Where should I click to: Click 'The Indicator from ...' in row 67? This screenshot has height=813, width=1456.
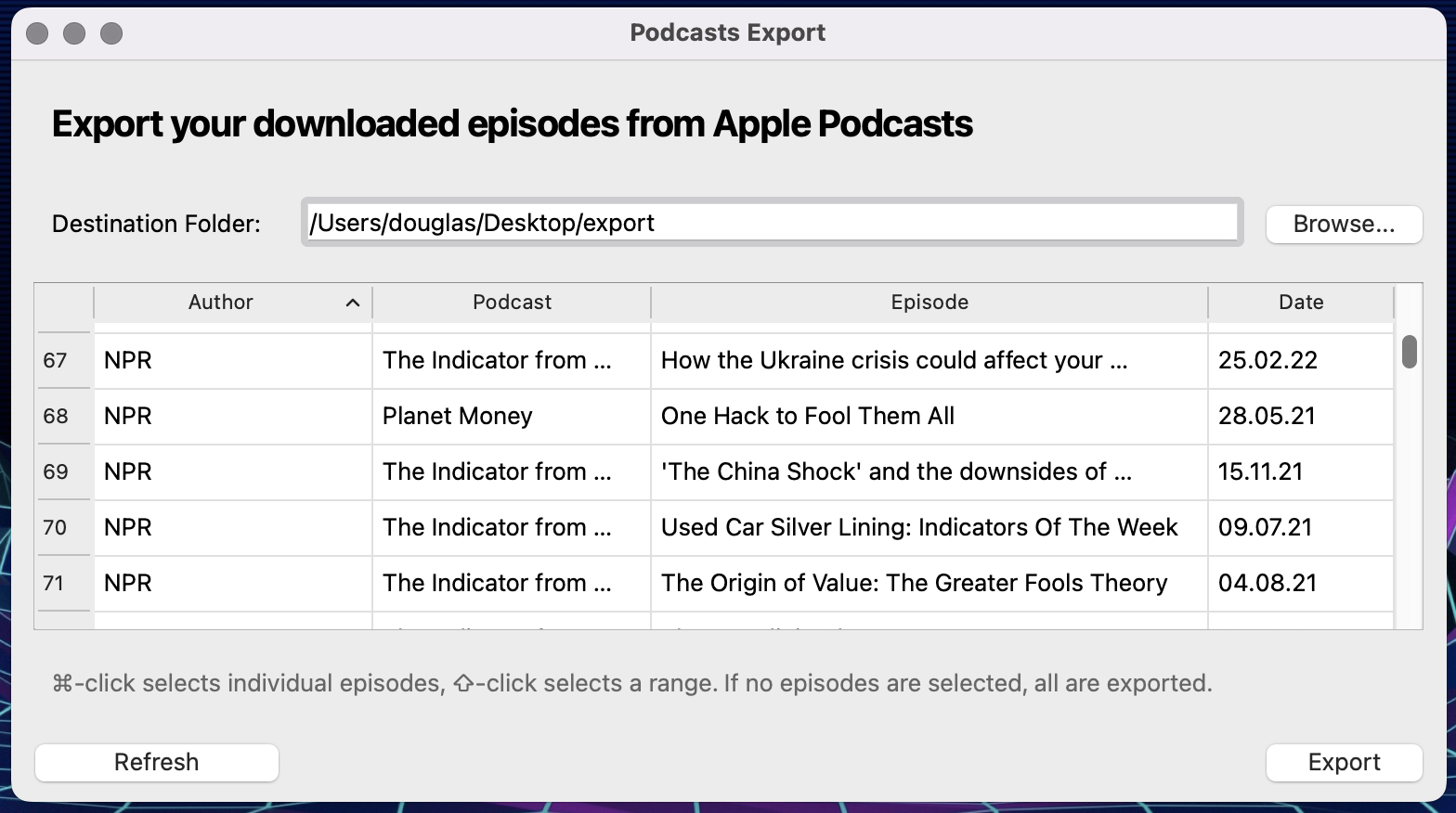[512, 360]
